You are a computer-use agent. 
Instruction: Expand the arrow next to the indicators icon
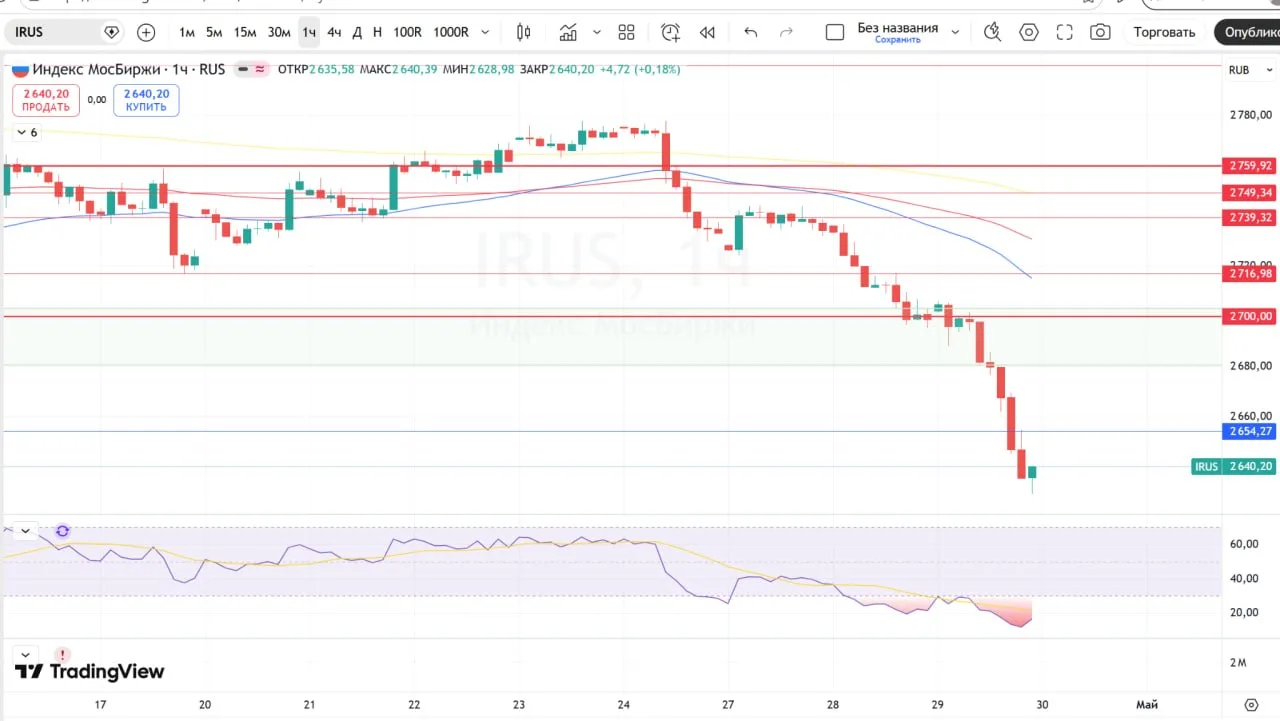point(597,32)
